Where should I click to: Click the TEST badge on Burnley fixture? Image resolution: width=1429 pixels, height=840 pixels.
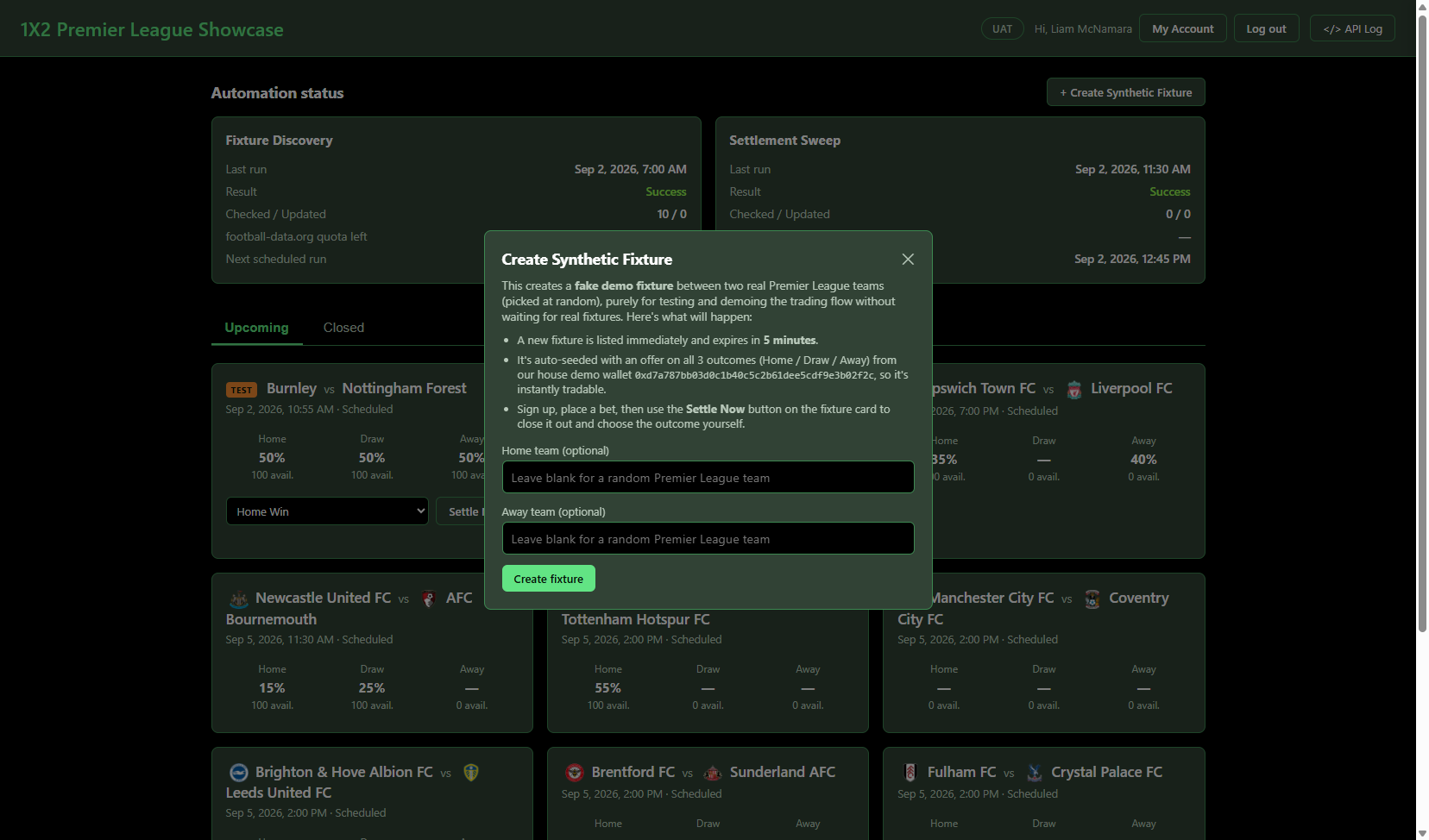(242, 390)
